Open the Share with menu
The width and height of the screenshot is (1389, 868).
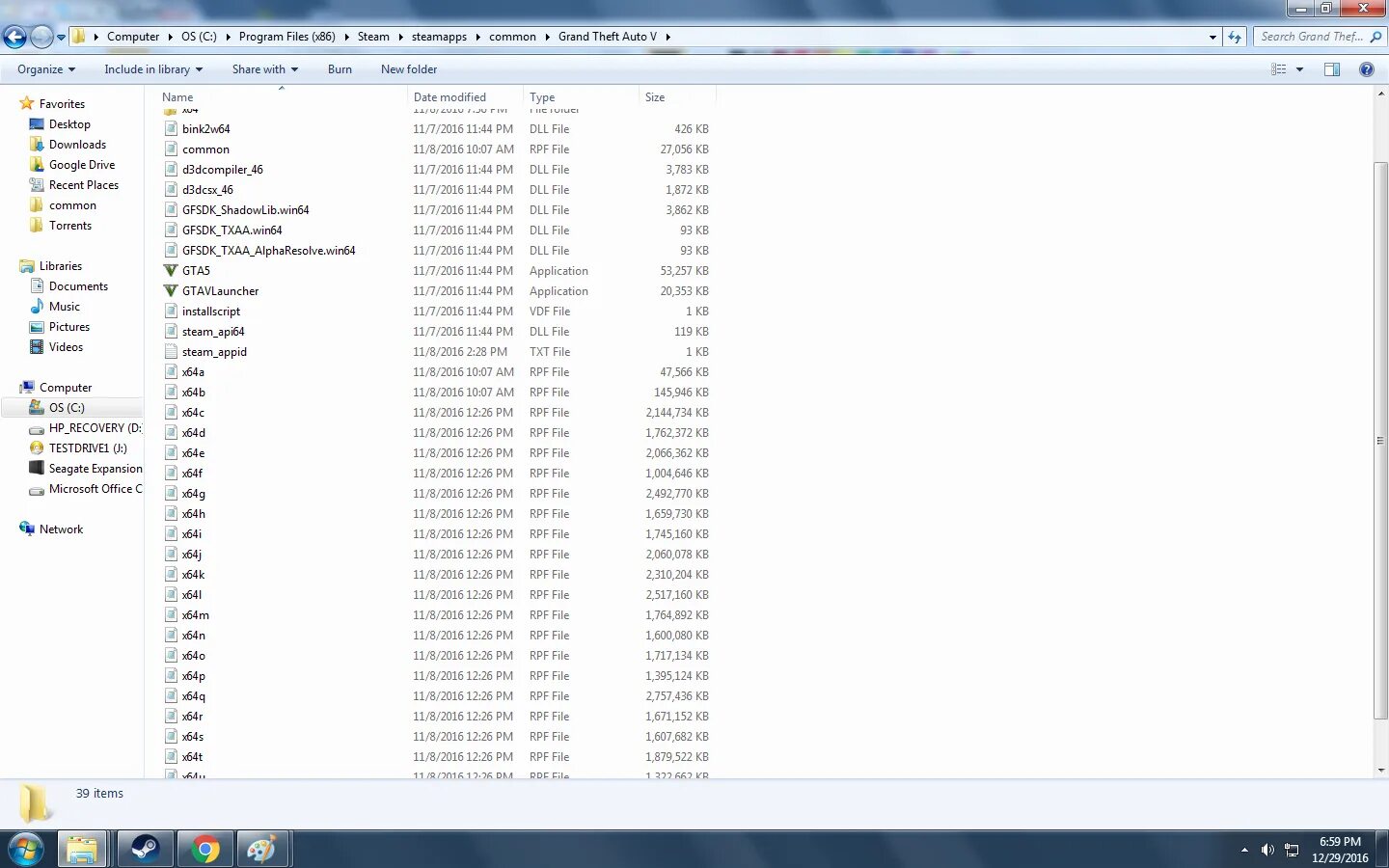click(264, 69)
